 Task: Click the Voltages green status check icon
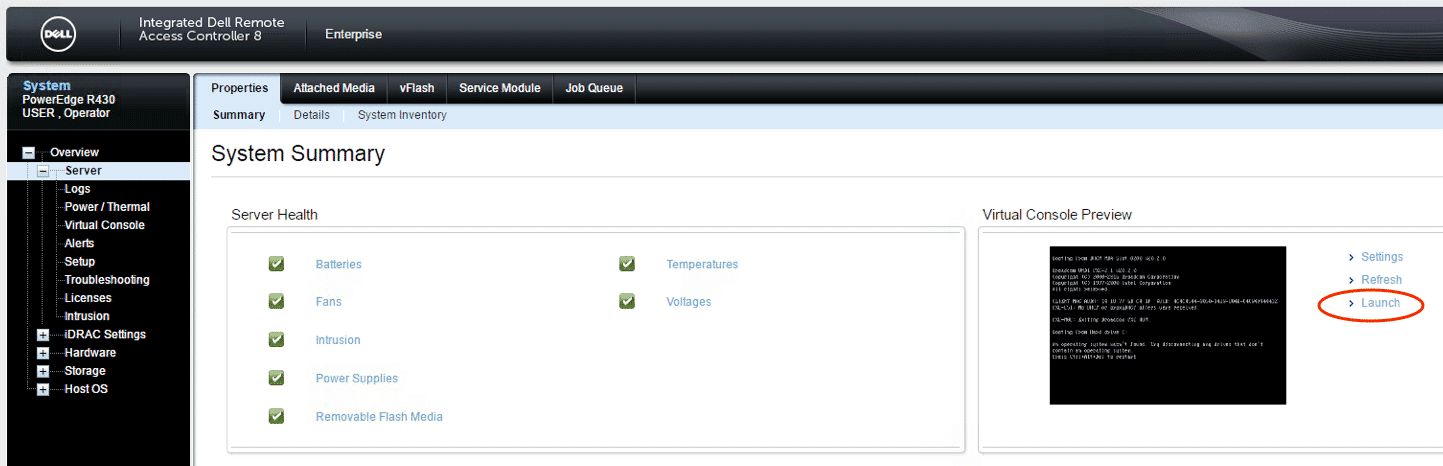[x=627, y=301]
